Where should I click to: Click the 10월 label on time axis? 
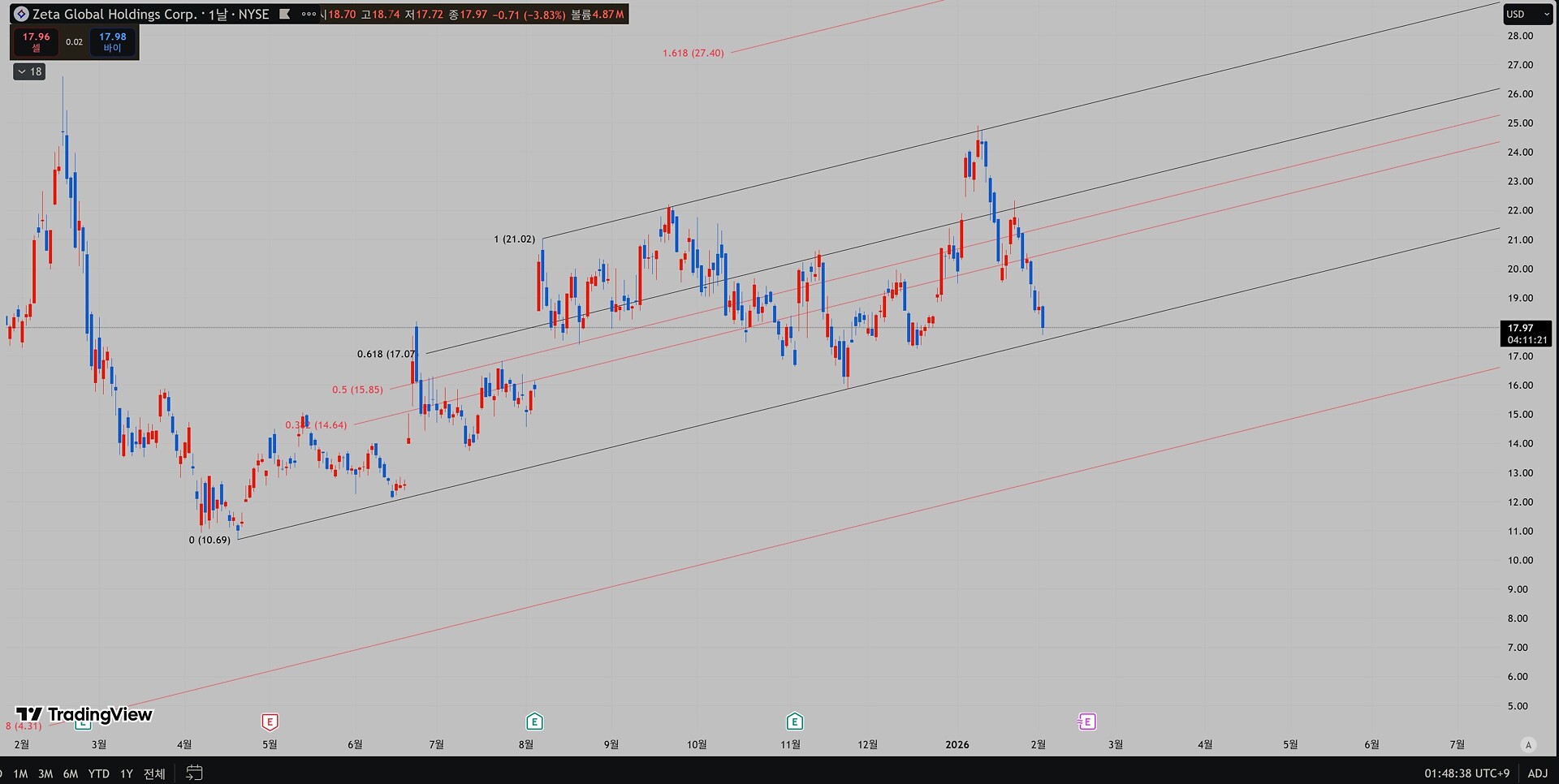click(x=697, y=744)
